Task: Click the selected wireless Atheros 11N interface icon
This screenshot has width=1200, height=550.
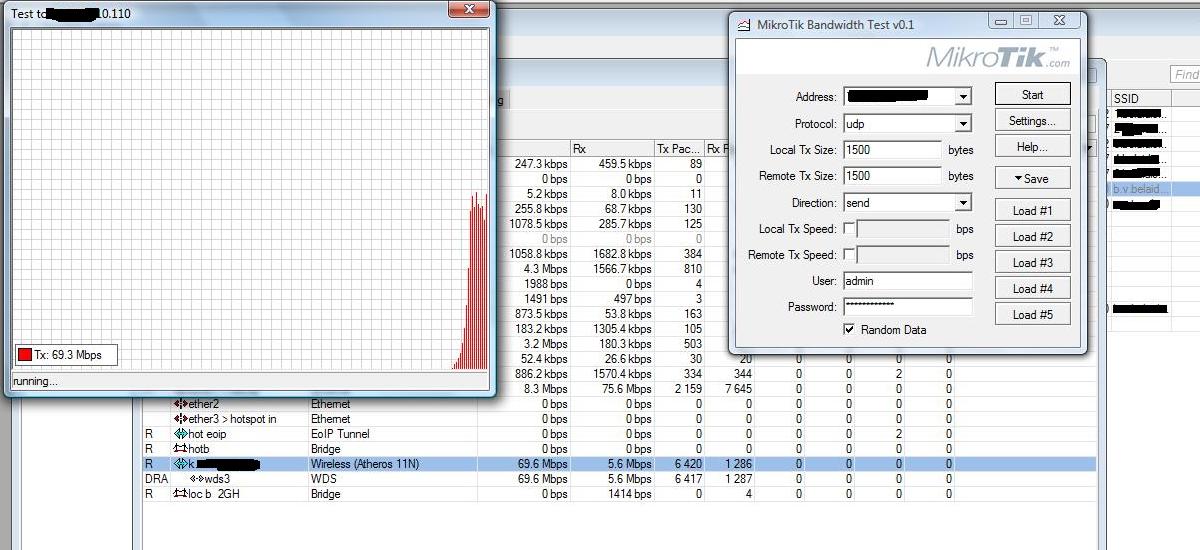Action: 181,464
